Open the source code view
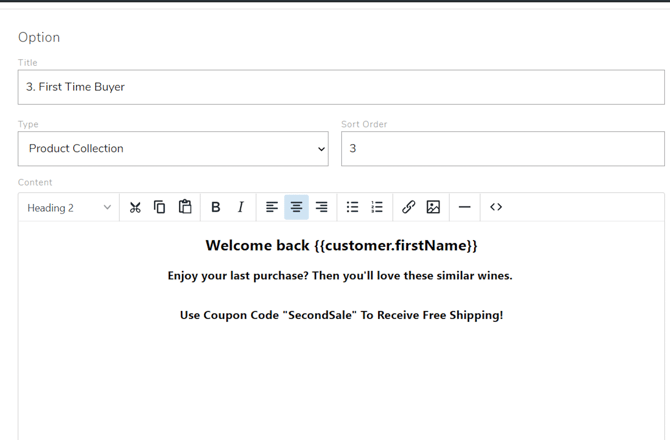670x440 pixels. coord(496,207)
